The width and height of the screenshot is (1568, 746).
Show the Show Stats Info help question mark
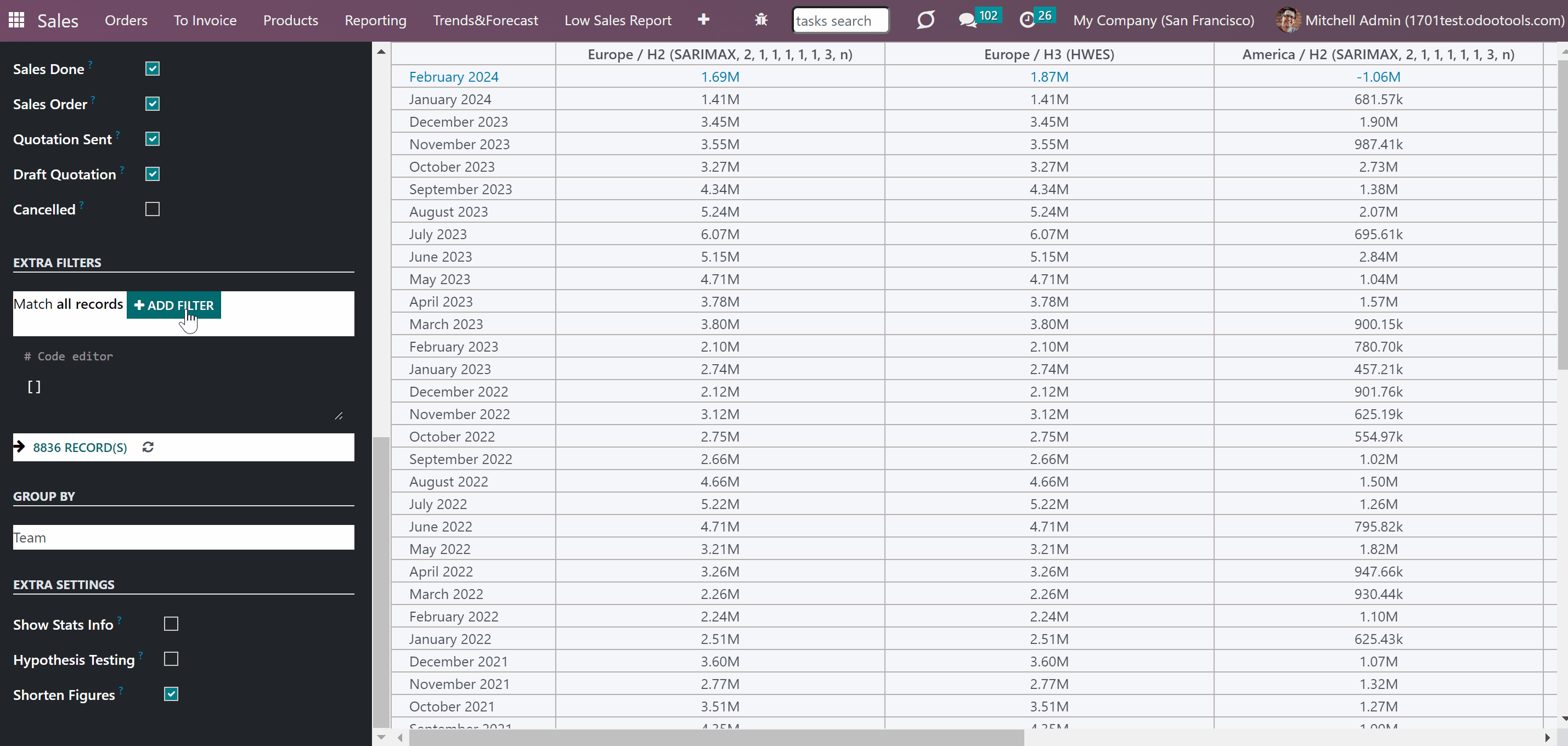coord(119,619)
